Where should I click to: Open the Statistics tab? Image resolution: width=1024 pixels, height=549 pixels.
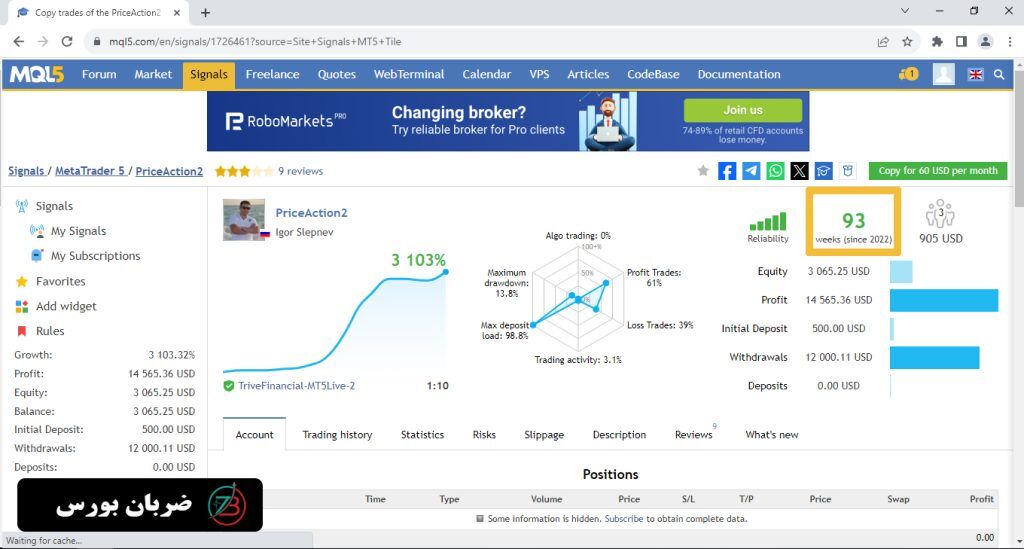[422, 435]
